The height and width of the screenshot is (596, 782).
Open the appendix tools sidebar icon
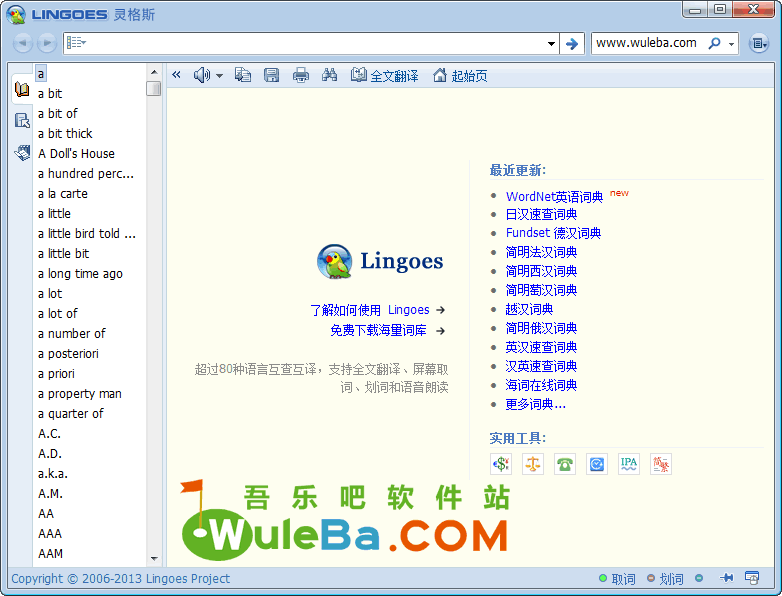[x=22, y=152]
